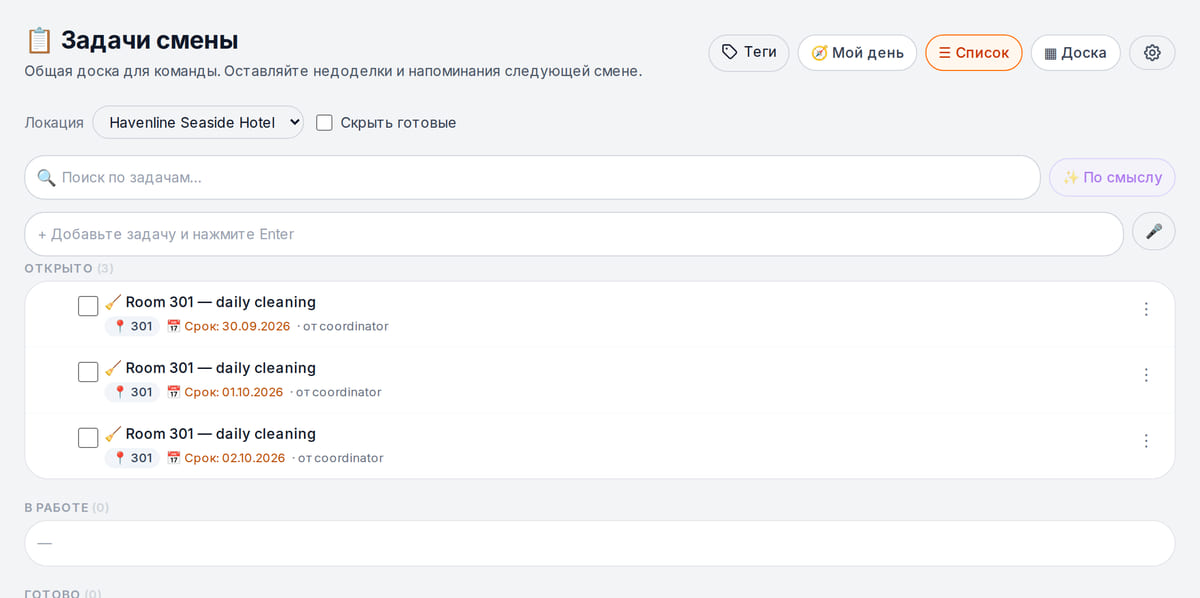
Task: Mark task due 30.09.2026 as done
Action: pos(88,306)
